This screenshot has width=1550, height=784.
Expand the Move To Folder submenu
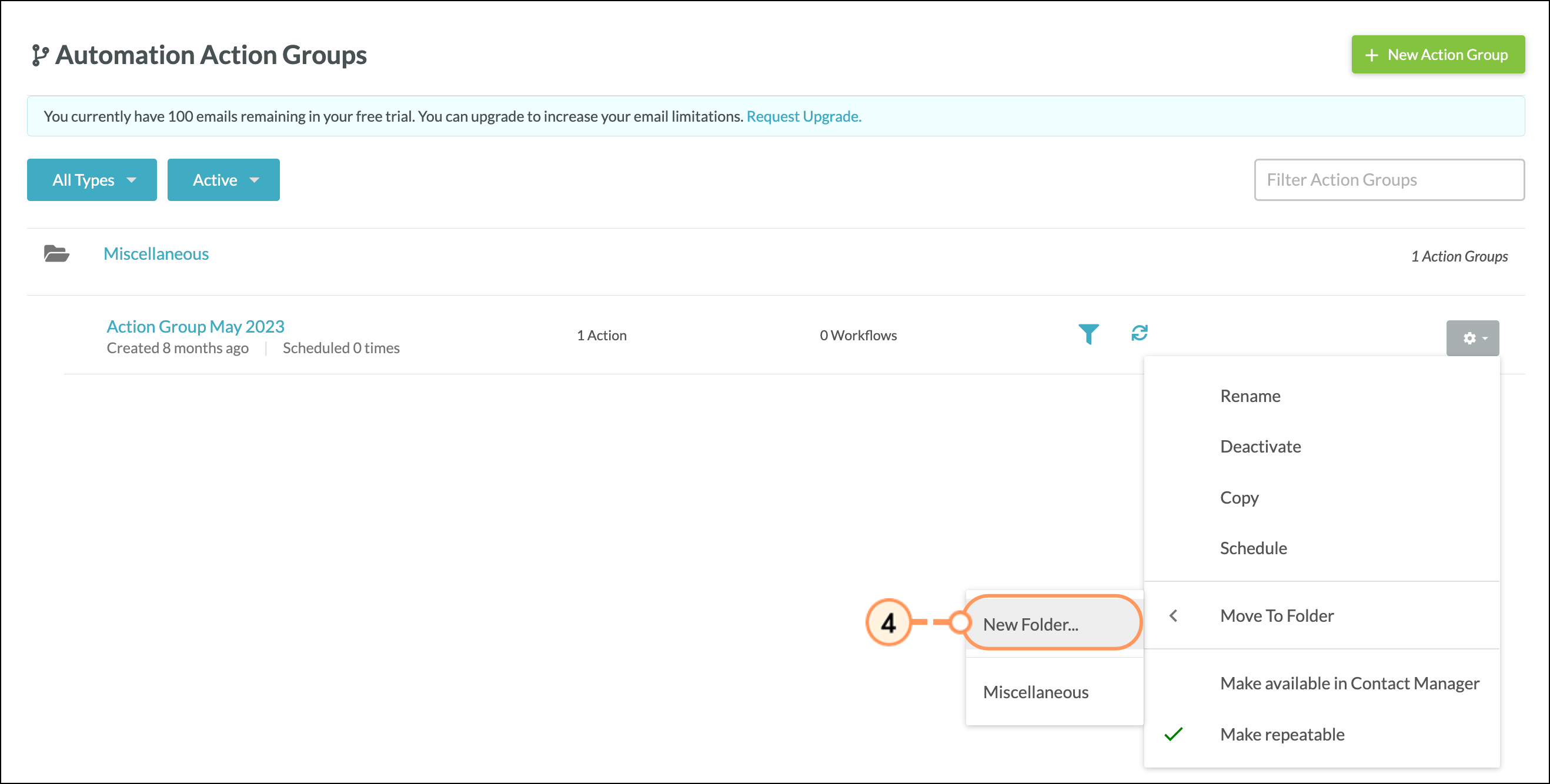pos(1321,616)
